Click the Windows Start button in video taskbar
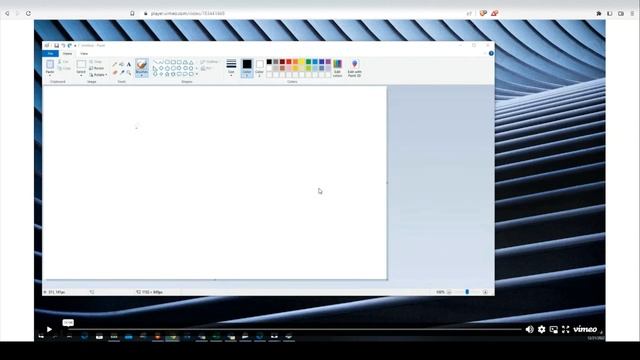The image size is (640, 360). tap(41, 337)
